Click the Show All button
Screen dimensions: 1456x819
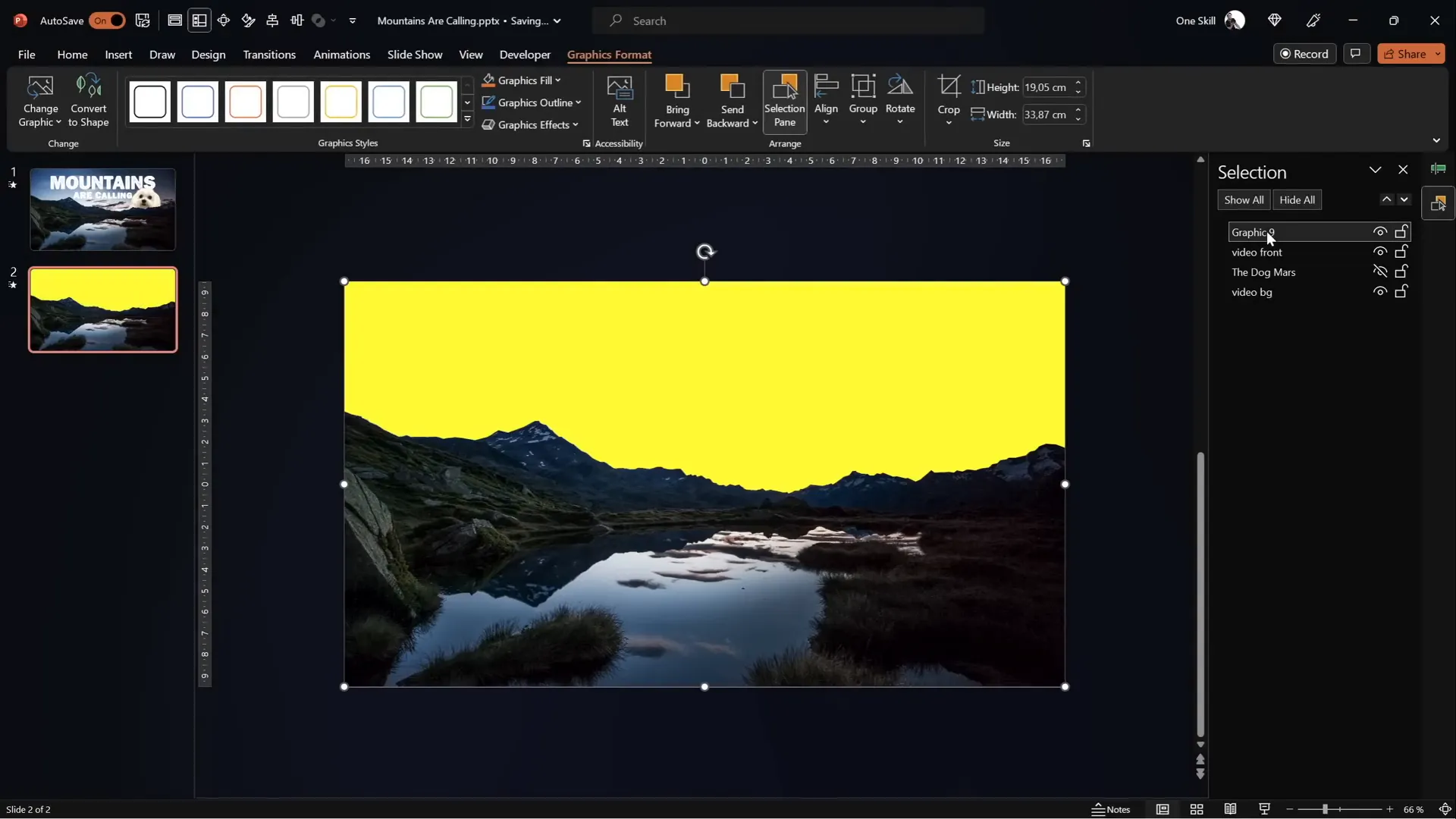click(1244, 200)
